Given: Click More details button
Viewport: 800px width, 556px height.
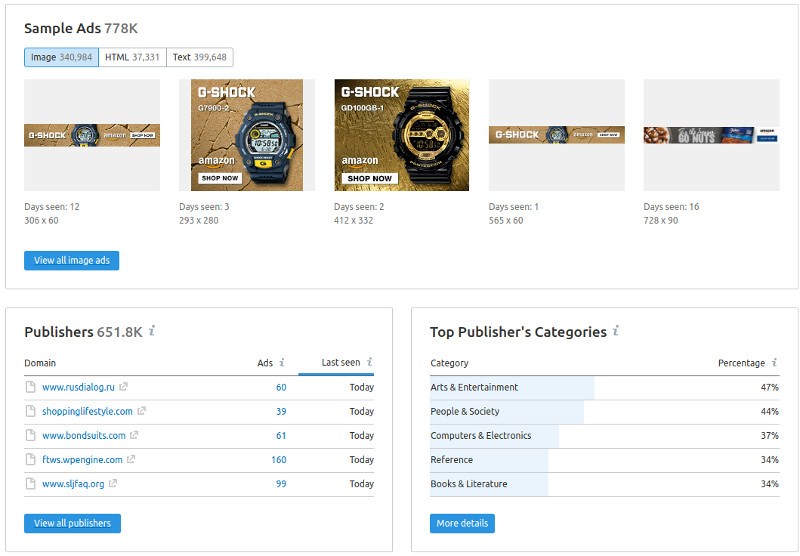Looking at the screenshot, I should pos(462,523).
